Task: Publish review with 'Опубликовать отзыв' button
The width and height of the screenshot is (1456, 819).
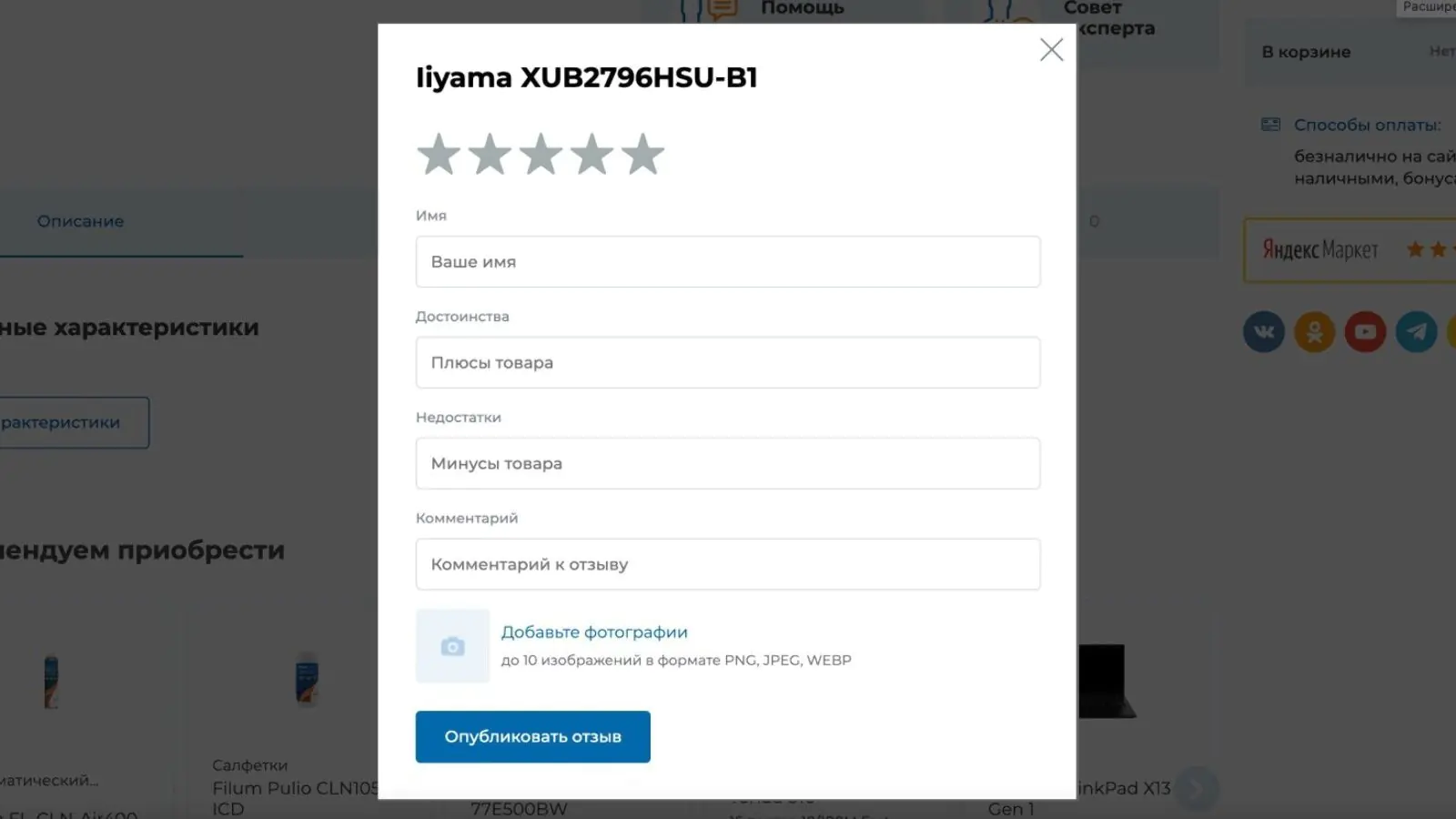Action: click(x=532, y=736)
